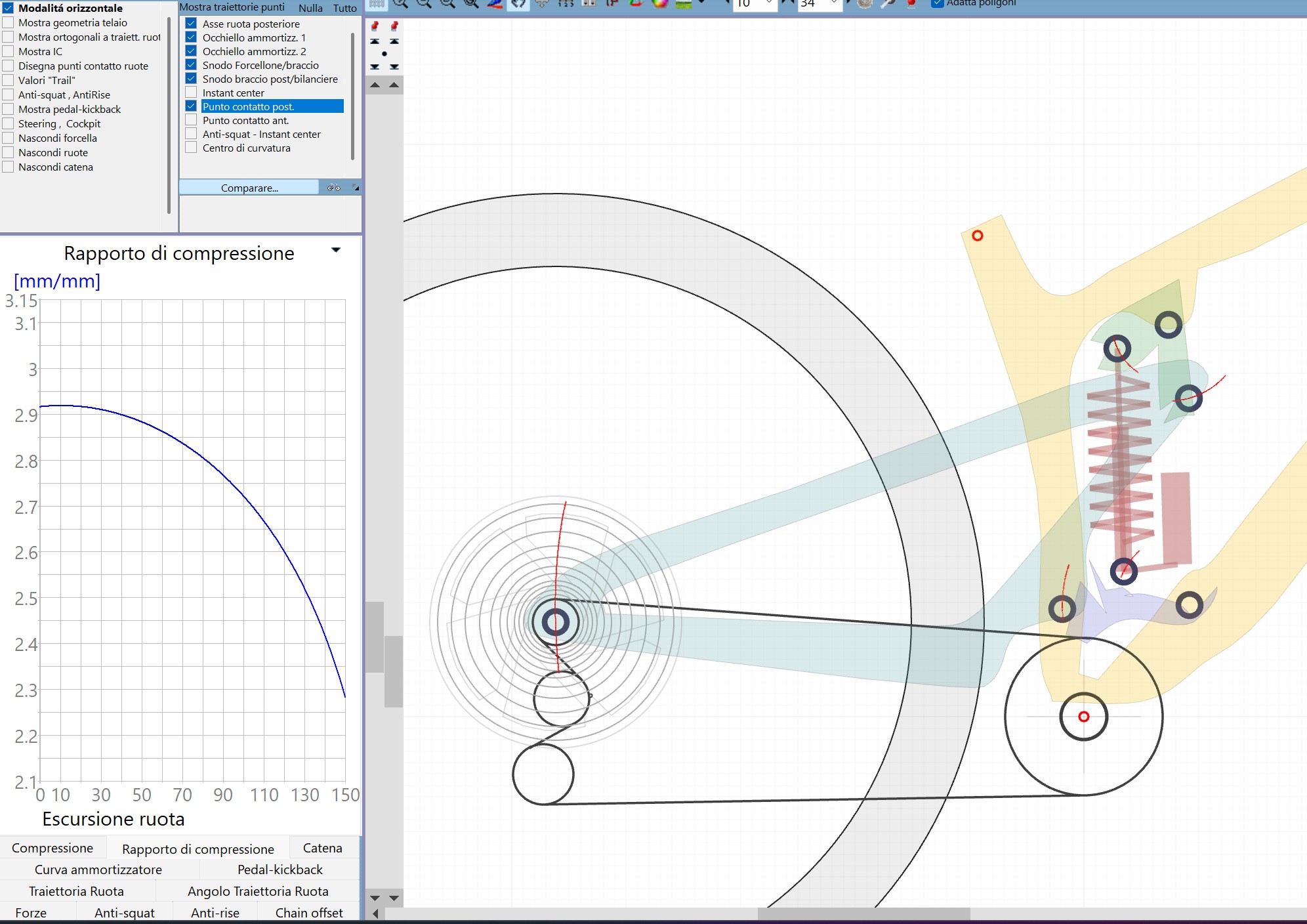Switch to the Compressione tab
The width and height of the screenshot is (1307, 924).
click(x=52, y=848)
